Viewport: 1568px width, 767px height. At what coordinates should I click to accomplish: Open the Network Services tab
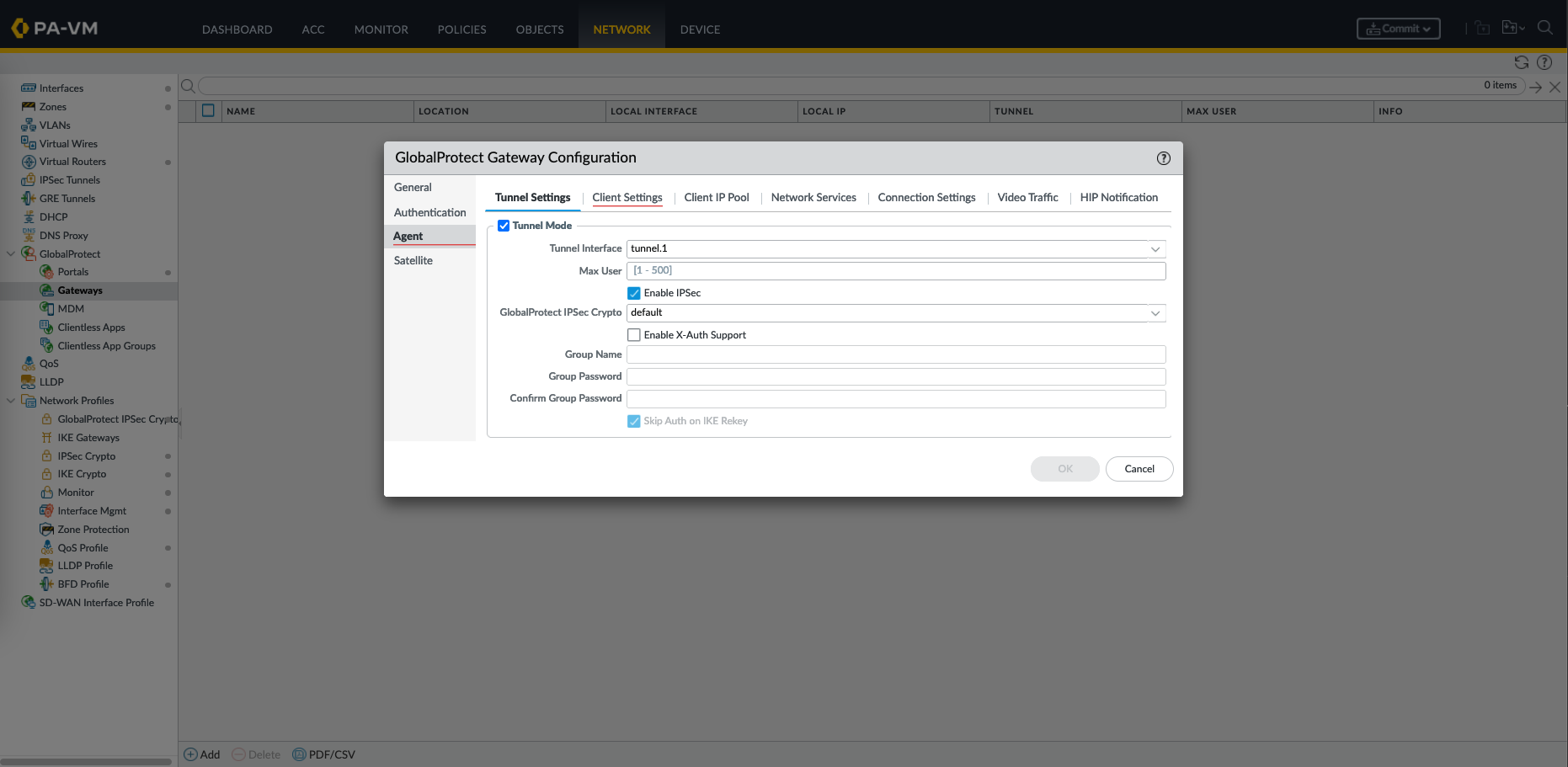813,198
